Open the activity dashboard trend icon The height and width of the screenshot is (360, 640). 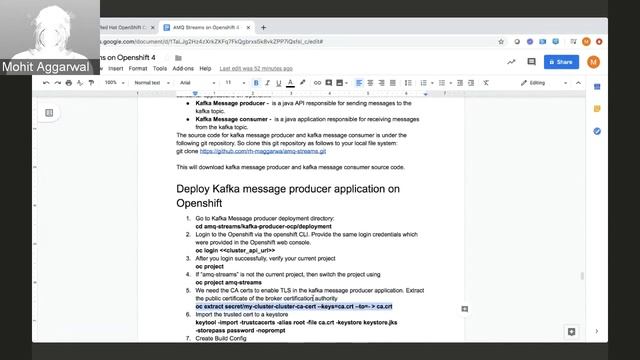coord(511,62)
